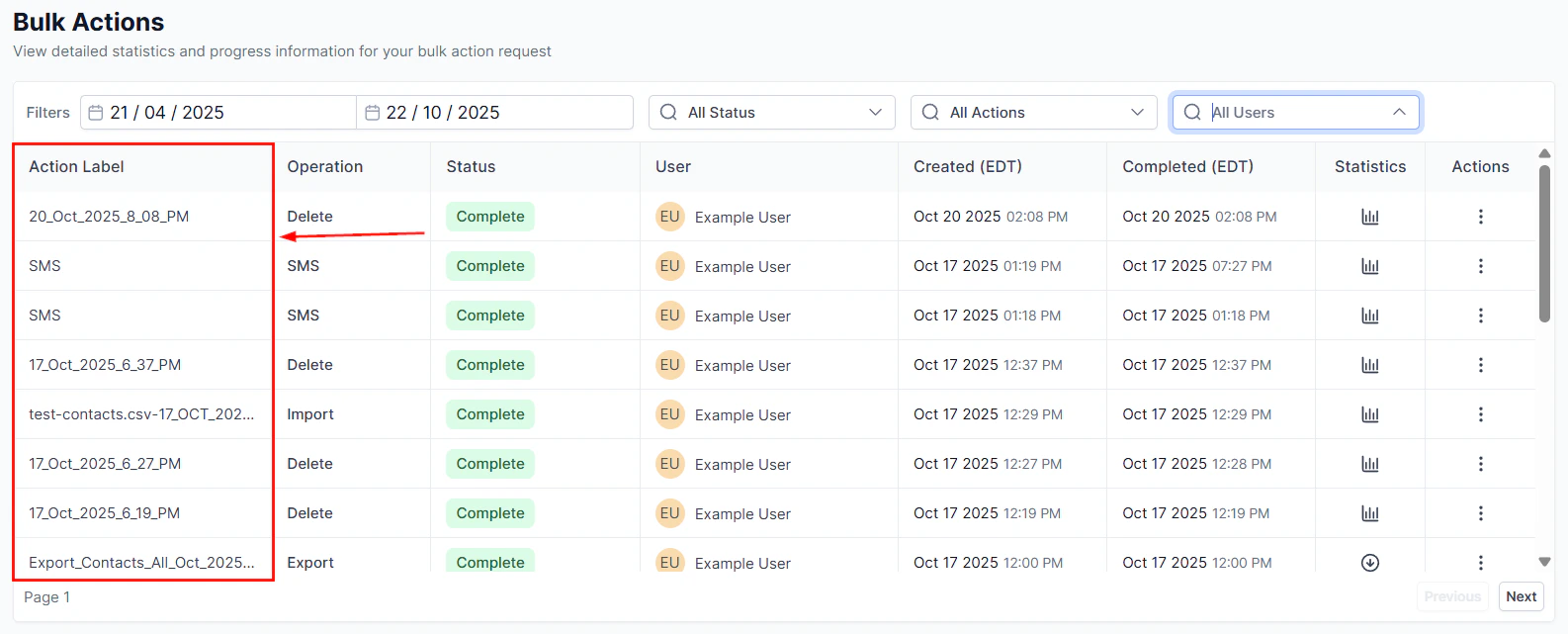This screenshot has height=634, width=1568.
Task: Go to the Next page
Action: click(1521, 596)
